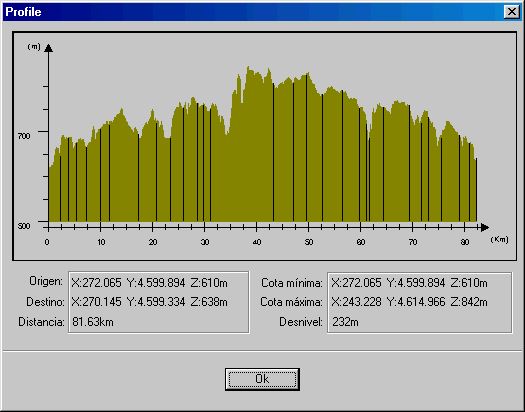Select the Cota mínima coordinates value

[409, 283]
